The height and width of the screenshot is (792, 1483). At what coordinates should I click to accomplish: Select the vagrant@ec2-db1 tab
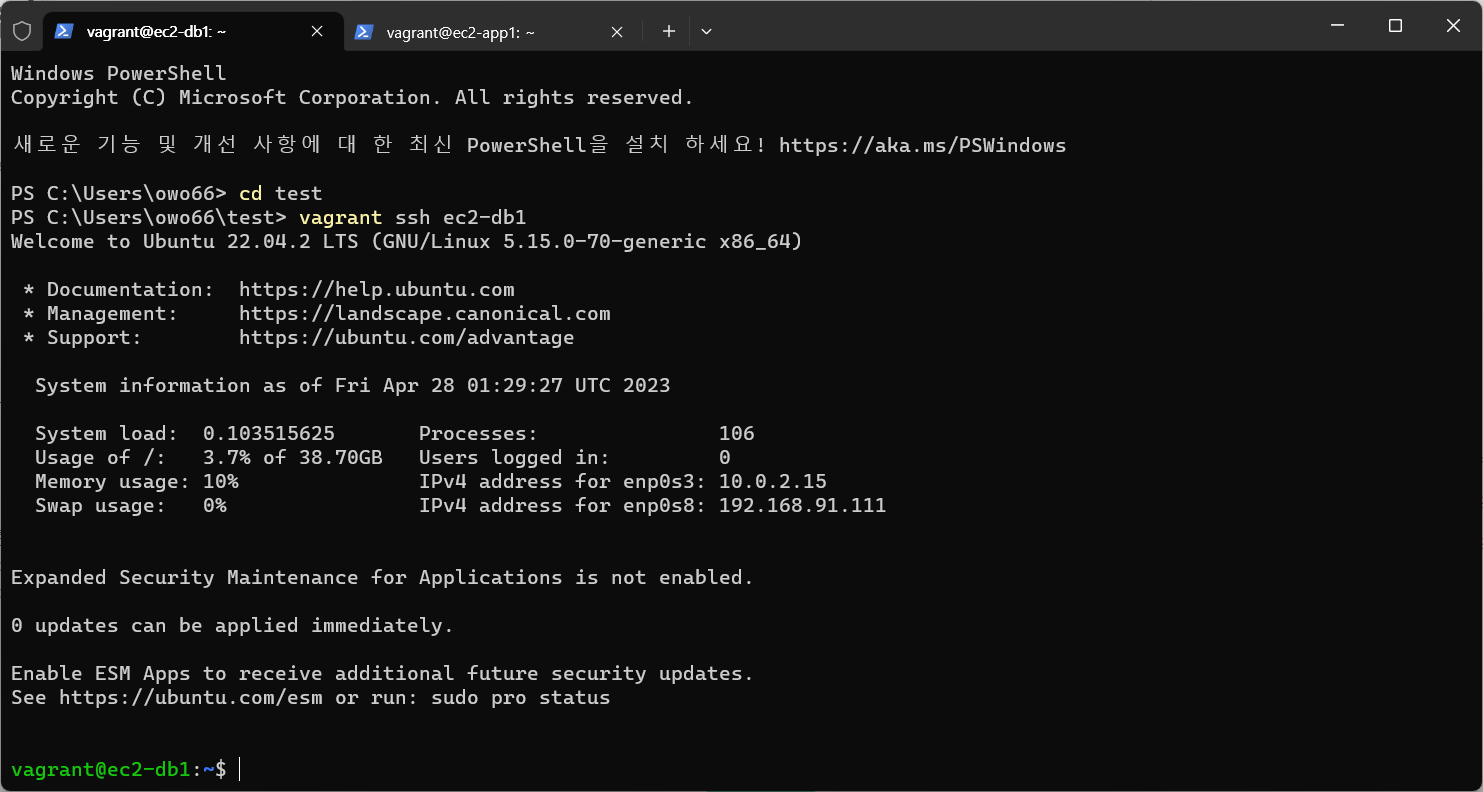pyautogui.click(x=194, y=32)
